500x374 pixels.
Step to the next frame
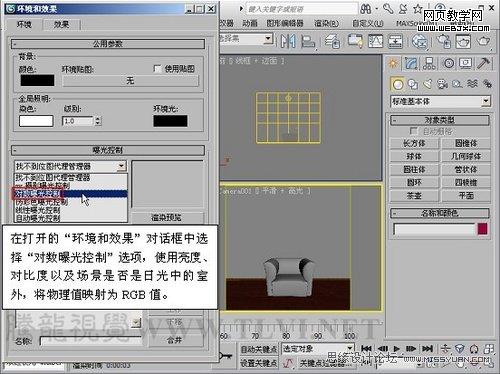(x=411, y=349)
